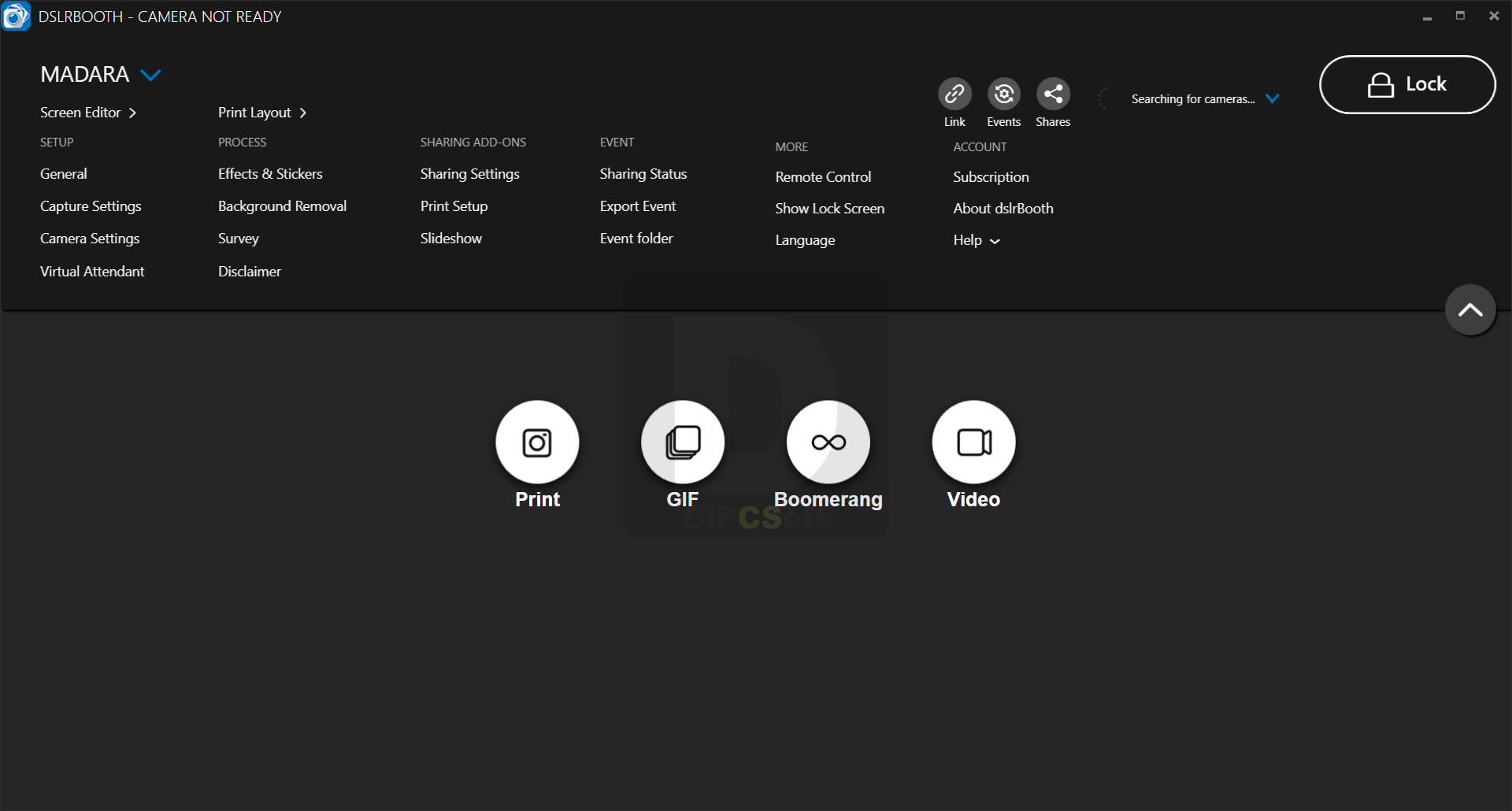Viewport: 1512px width, 811px height.
Task: Minimize the dslrBooth window
Action: coord(1427,17)
